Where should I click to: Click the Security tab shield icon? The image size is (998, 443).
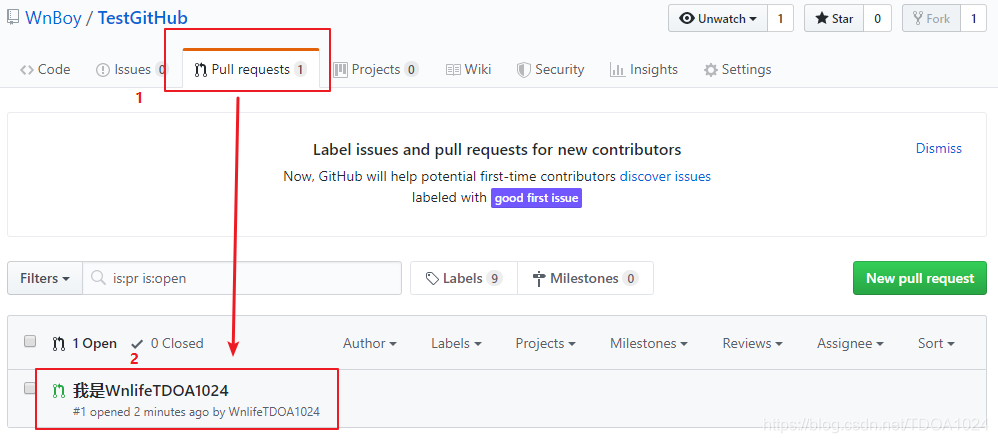tap(523, 70)
